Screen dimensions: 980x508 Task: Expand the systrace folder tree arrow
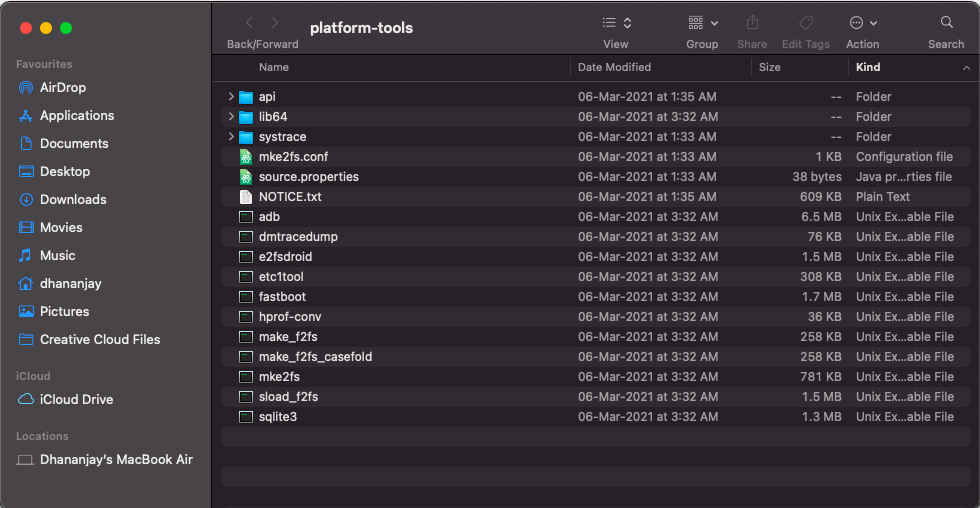coord(231,137)
